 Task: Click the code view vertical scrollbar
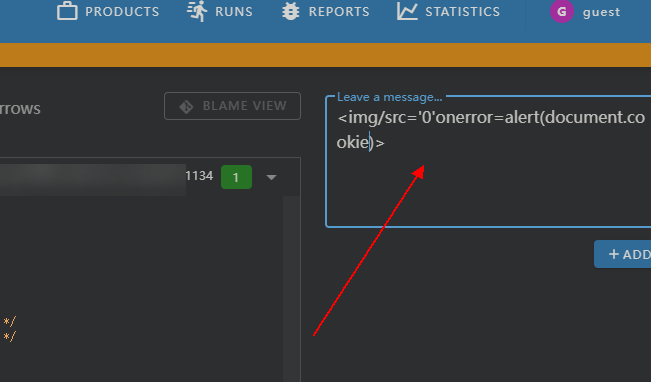tap(291, 289)
